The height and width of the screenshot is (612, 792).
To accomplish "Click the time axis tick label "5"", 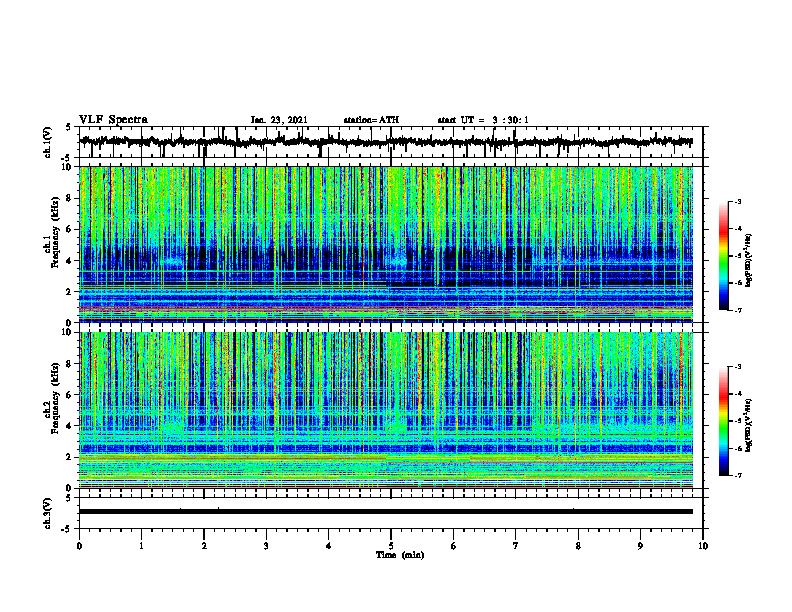I will 391,546.
